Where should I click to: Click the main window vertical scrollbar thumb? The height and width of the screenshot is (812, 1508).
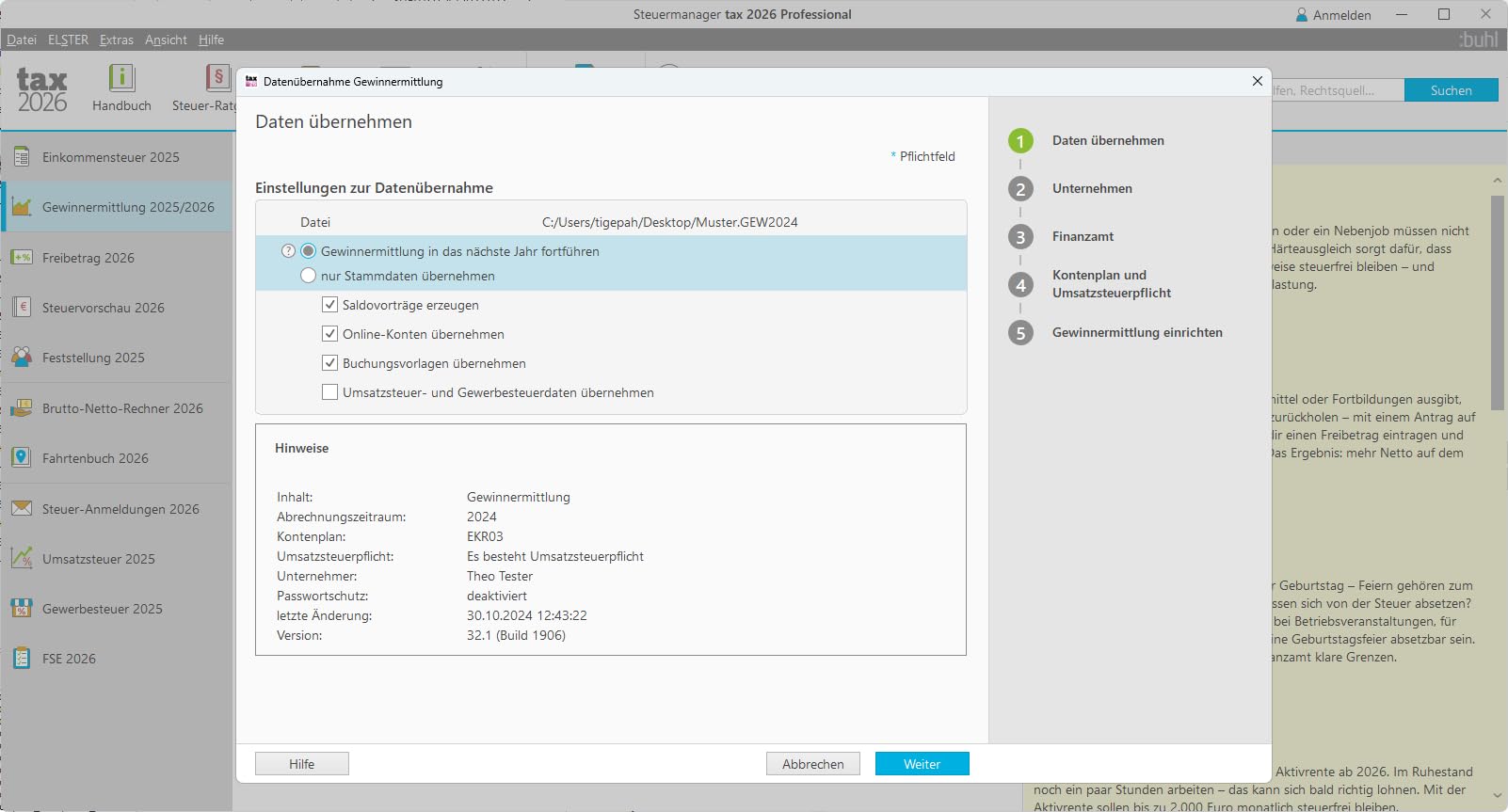coord(1498,303)
